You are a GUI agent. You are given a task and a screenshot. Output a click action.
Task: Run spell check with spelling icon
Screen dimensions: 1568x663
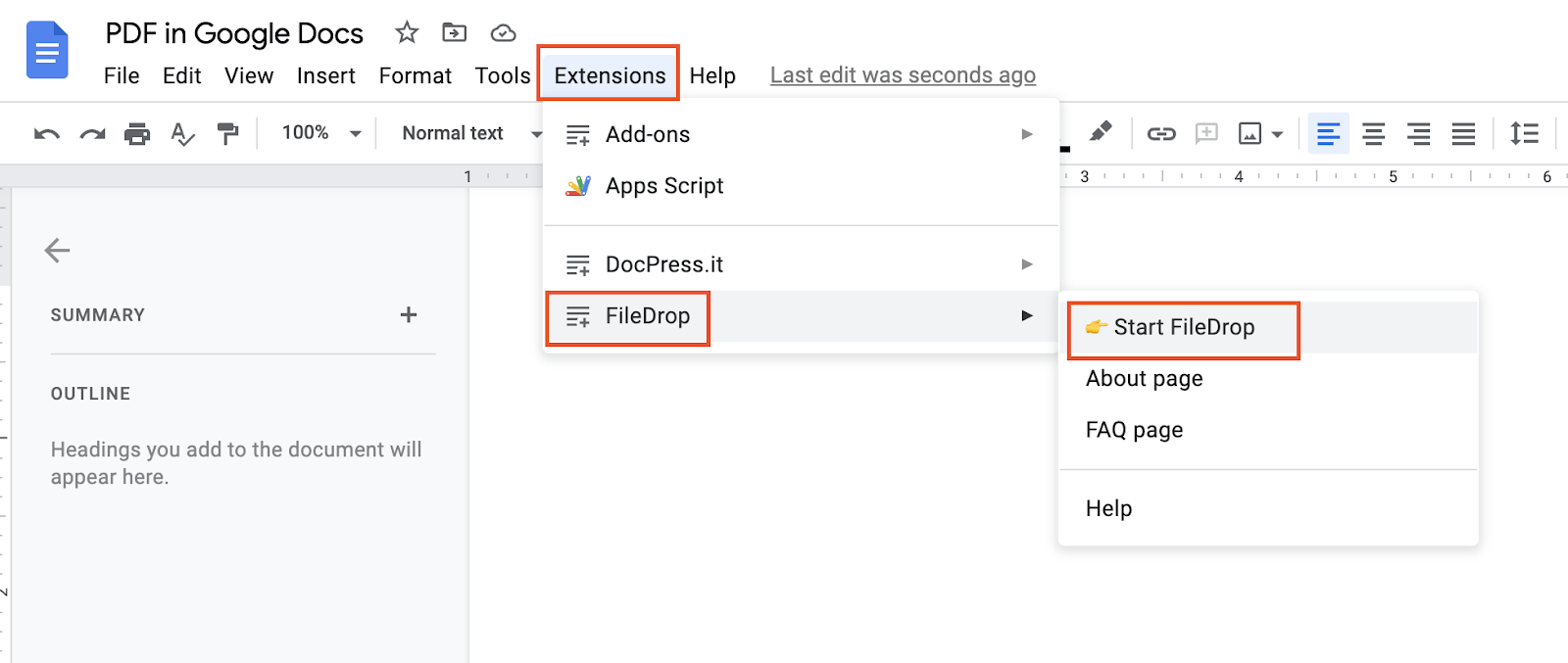[182, 134]
